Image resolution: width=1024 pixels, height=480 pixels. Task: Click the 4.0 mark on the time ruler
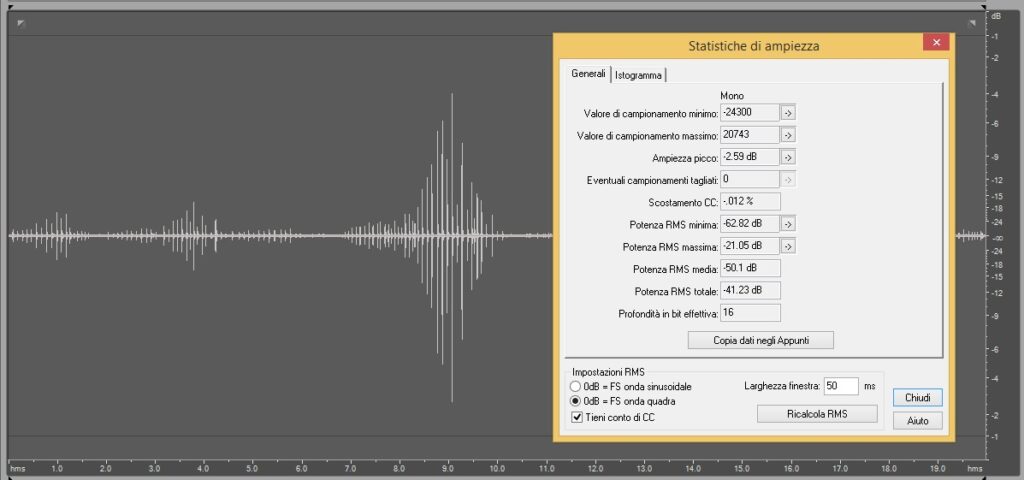coord(203,468)
